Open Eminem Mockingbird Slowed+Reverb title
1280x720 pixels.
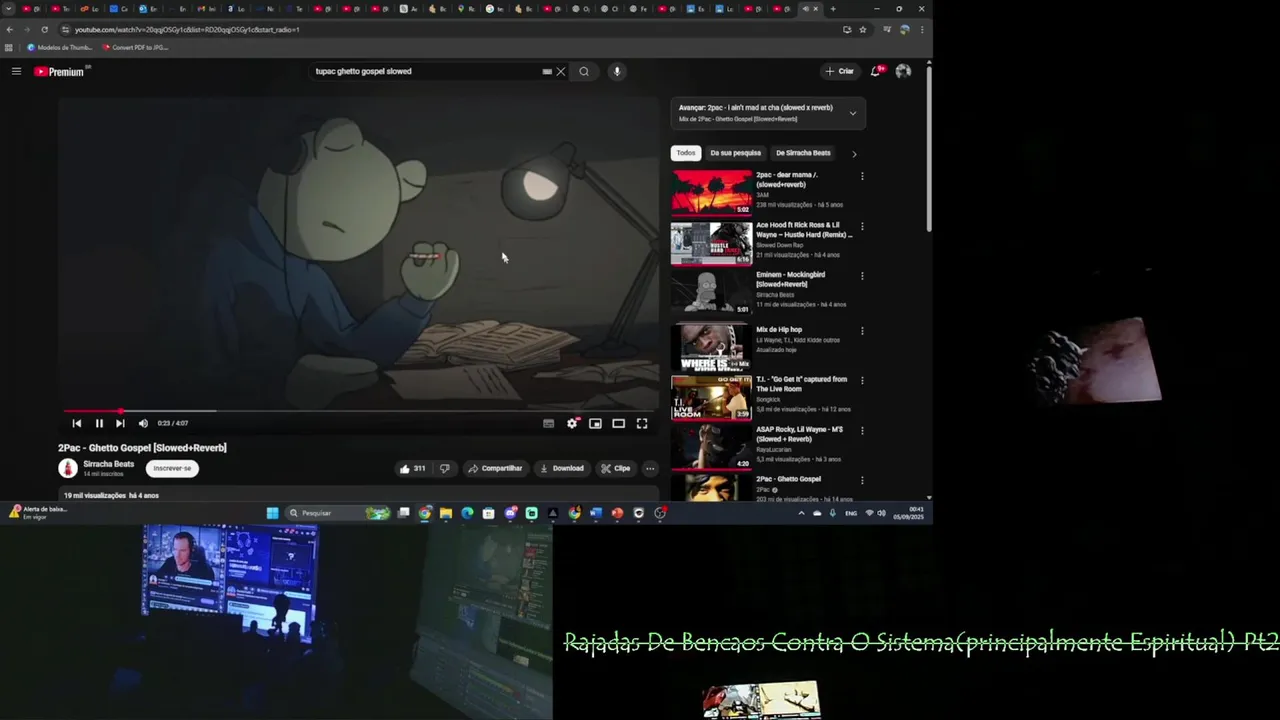click(x=790, y=279)
